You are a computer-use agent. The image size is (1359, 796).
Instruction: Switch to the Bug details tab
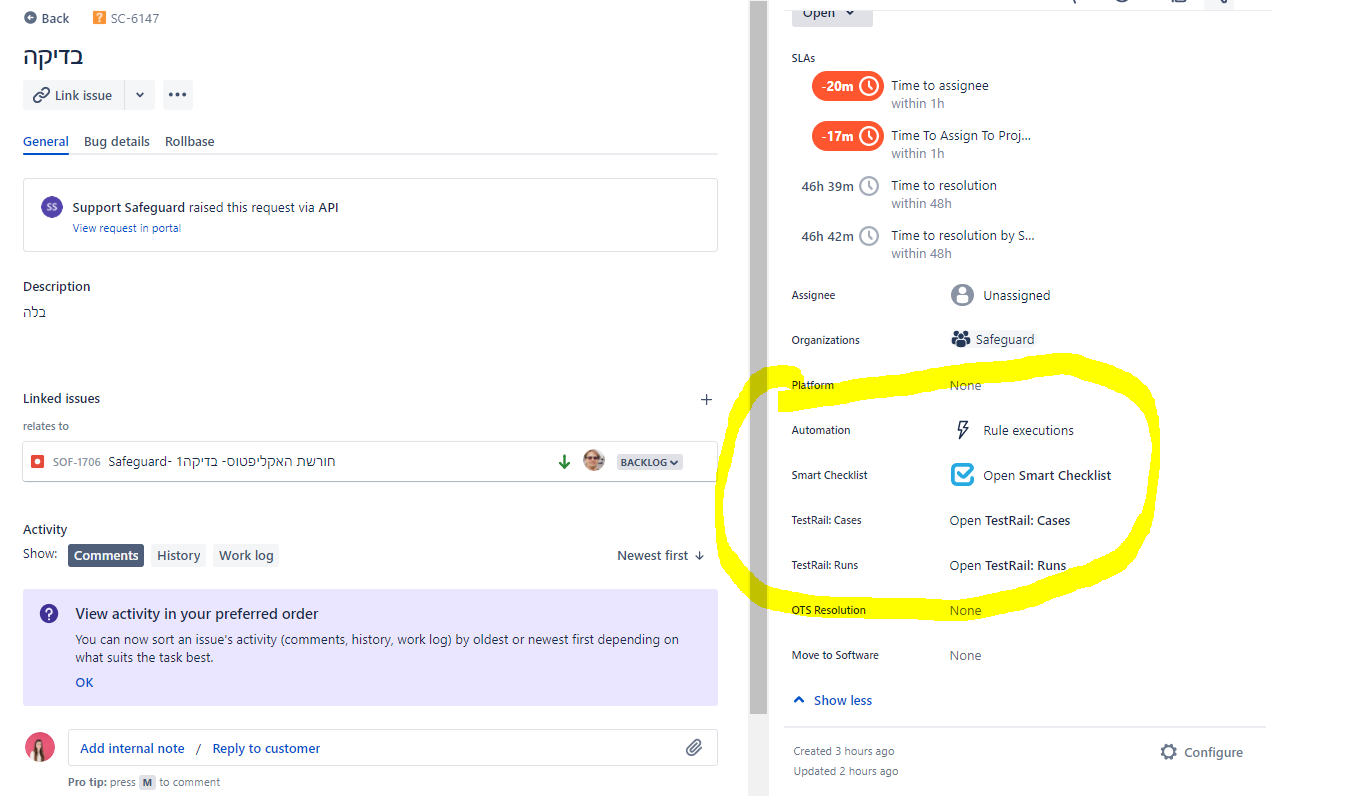tap(117, 142)
